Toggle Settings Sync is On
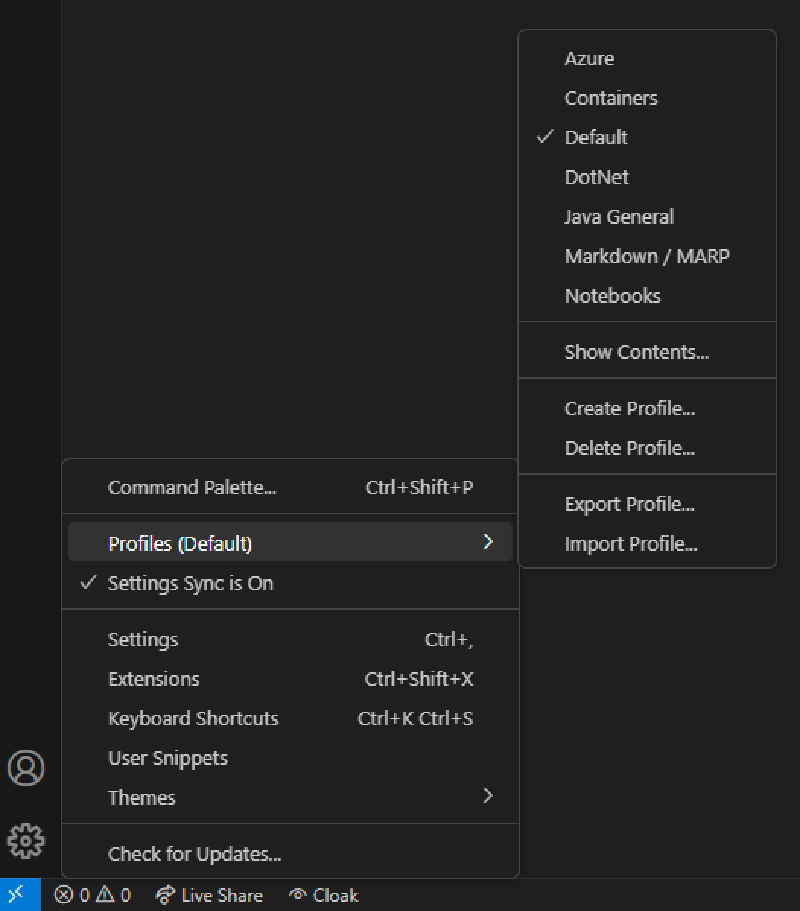 (x=190, y=584)
